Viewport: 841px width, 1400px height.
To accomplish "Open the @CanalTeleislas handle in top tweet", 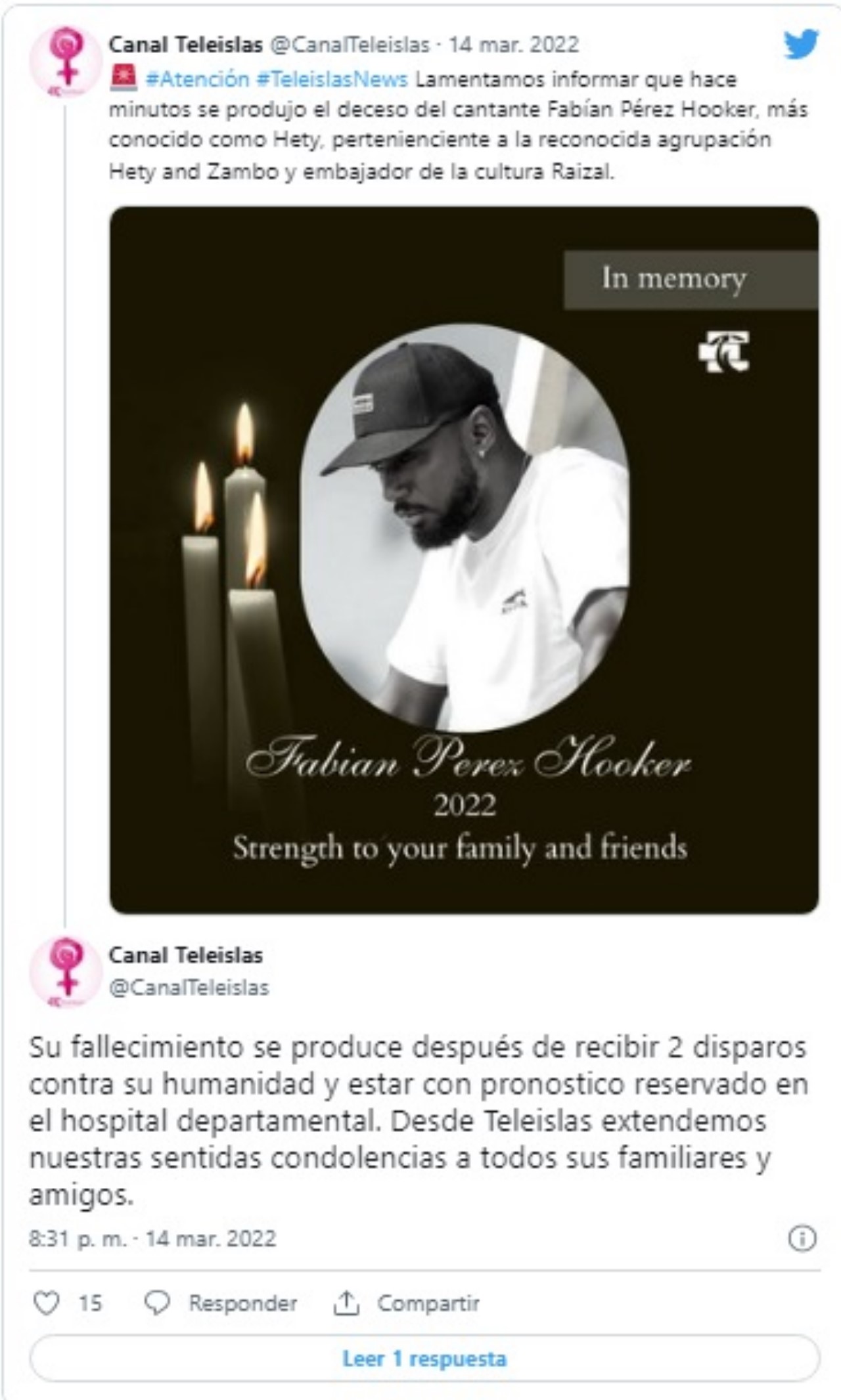I will coord(350,45).
